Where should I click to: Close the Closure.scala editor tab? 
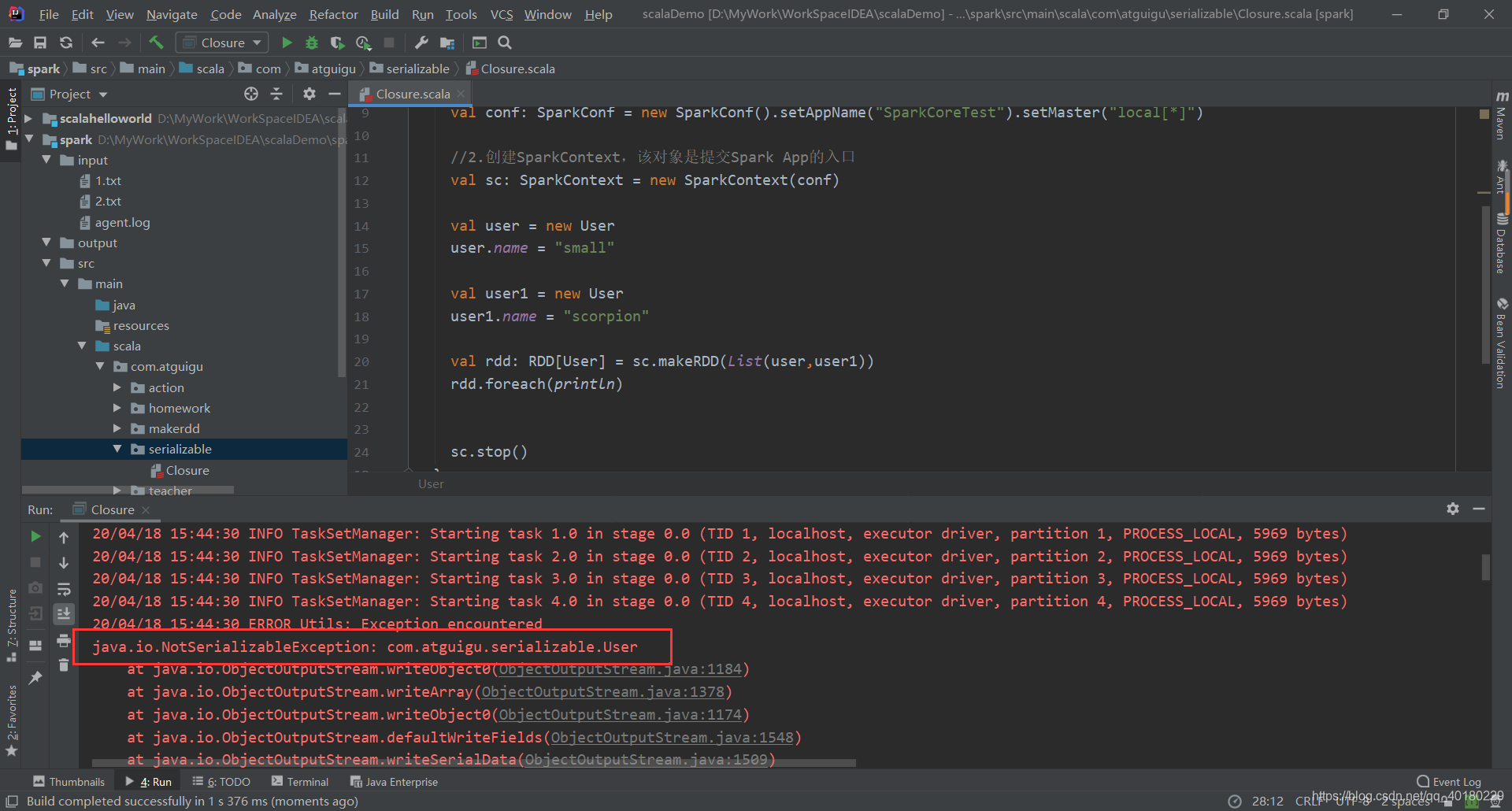click(x=461, y=94)
